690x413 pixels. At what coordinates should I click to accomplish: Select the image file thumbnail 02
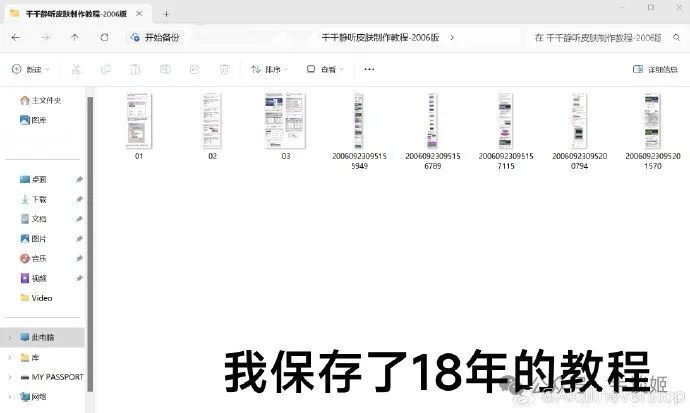(212, 121)
